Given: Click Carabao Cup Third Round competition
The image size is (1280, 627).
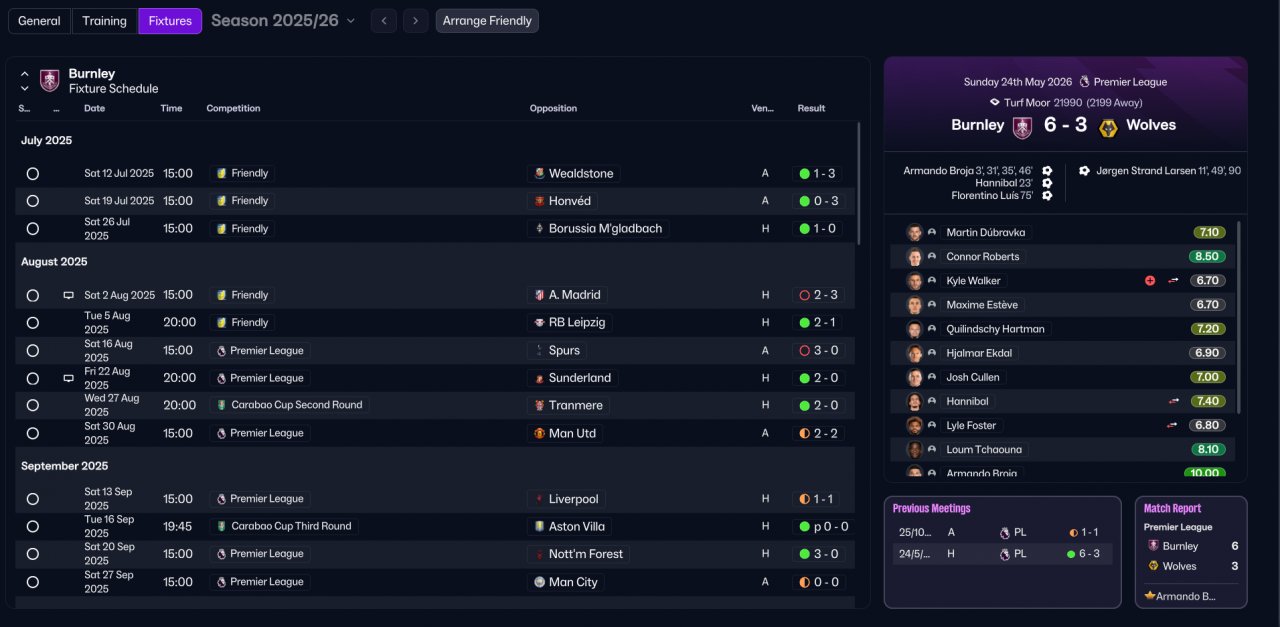Looking at the screenshot, I should [x=284, y=526].
